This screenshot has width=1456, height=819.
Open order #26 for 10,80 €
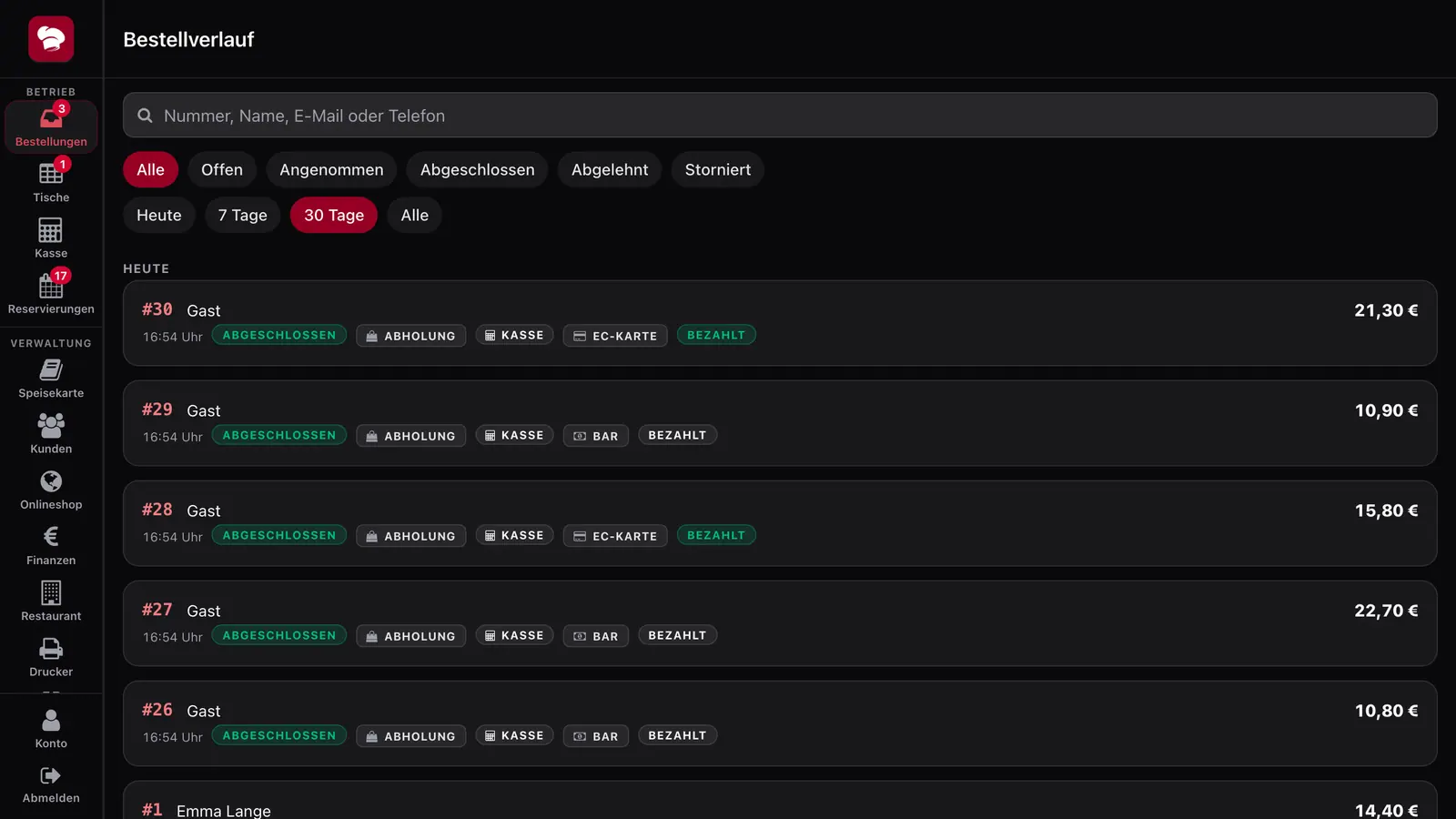point(780,723)
